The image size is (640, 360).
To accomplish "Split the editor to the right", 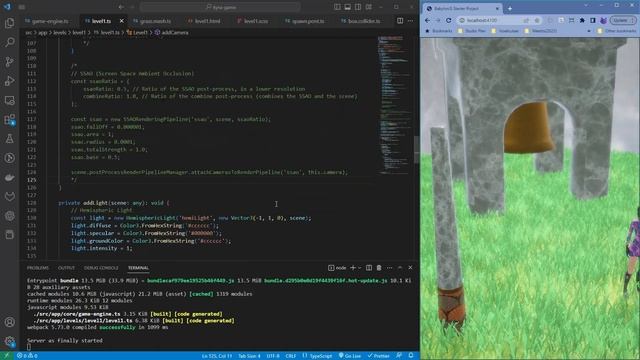I will click(400, 21).
